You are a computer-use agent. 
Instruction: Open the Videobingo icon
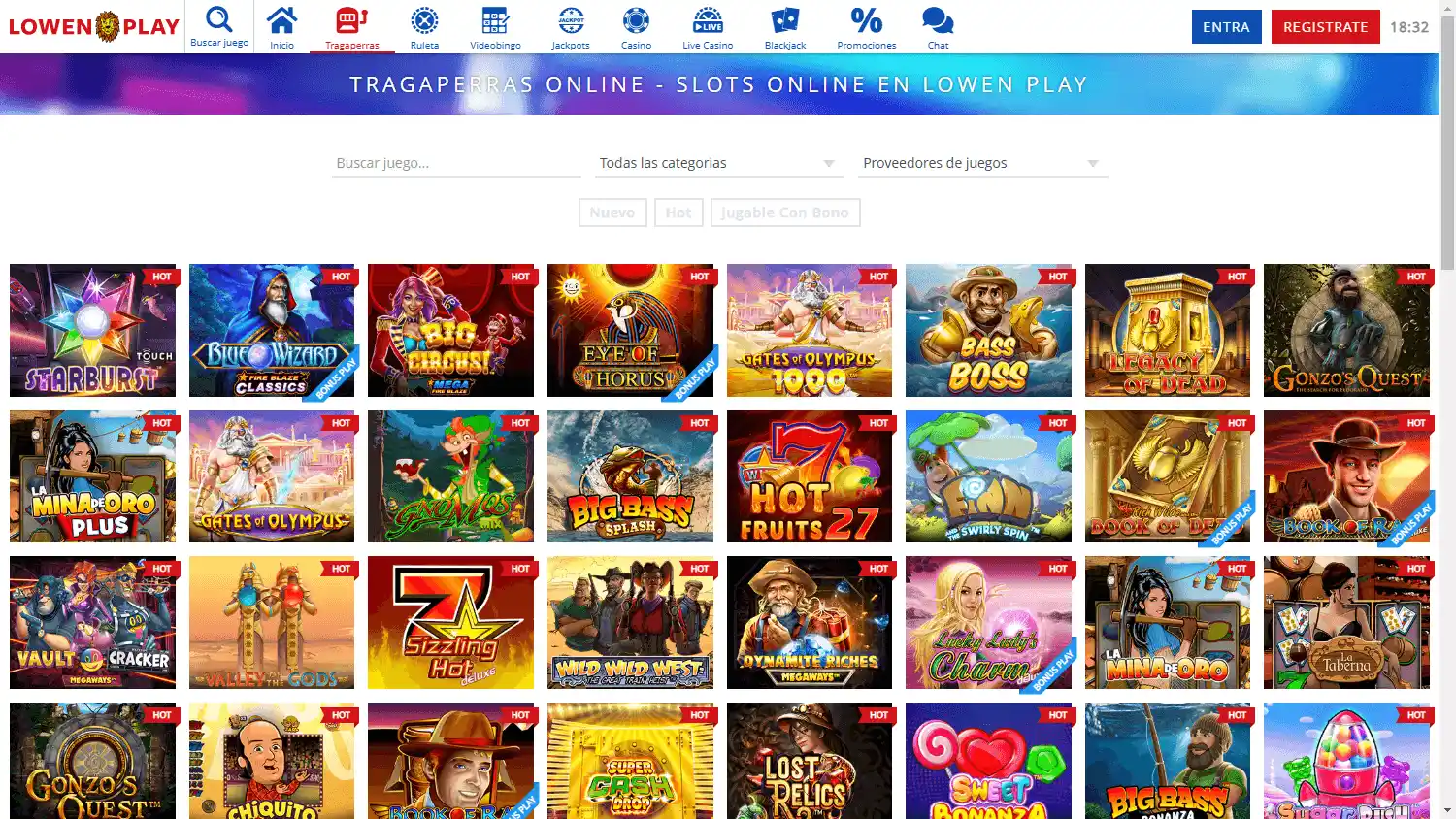pyautogui.click(x=495, y=20)
